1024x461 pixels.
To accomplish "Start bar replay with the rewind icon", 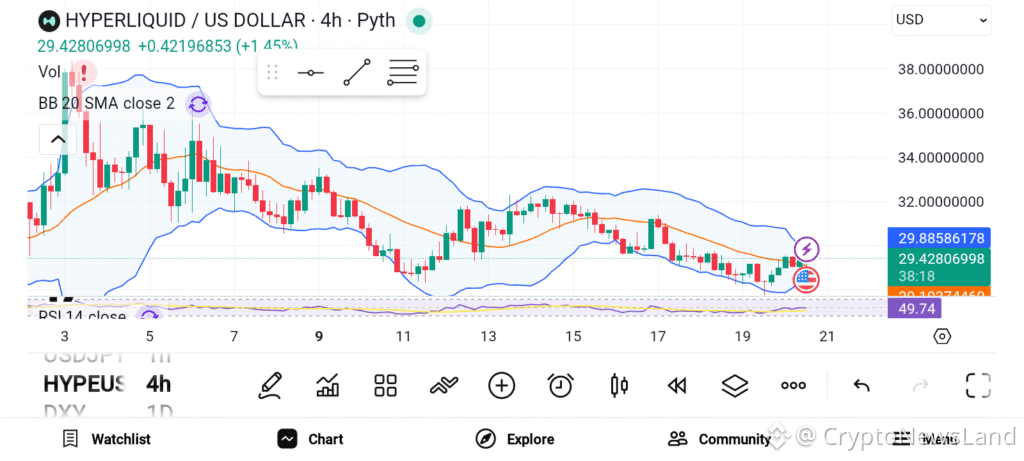I will click(677, 386).
